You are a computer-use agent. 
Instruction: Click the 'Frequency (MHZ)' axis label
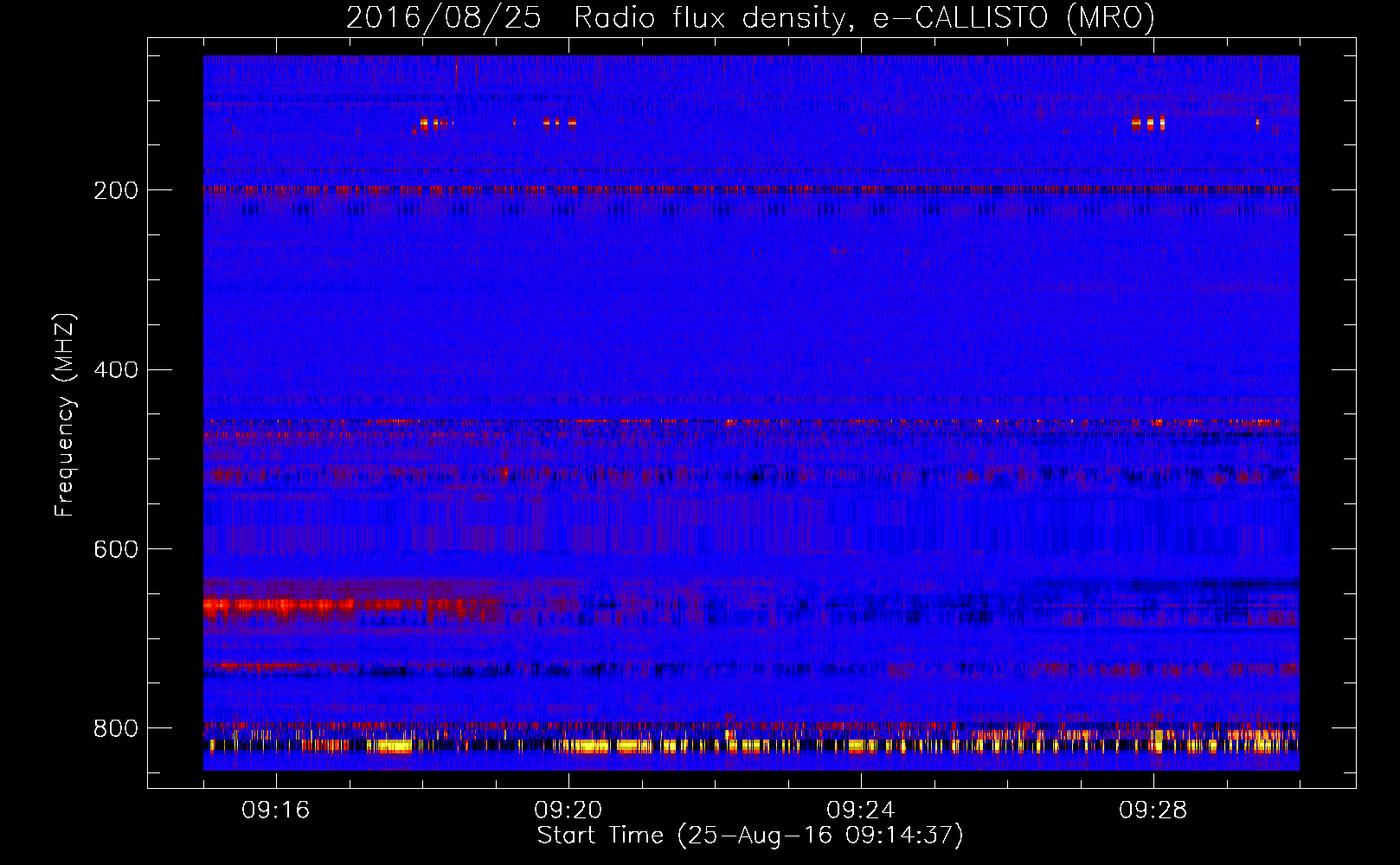[65, 414]
